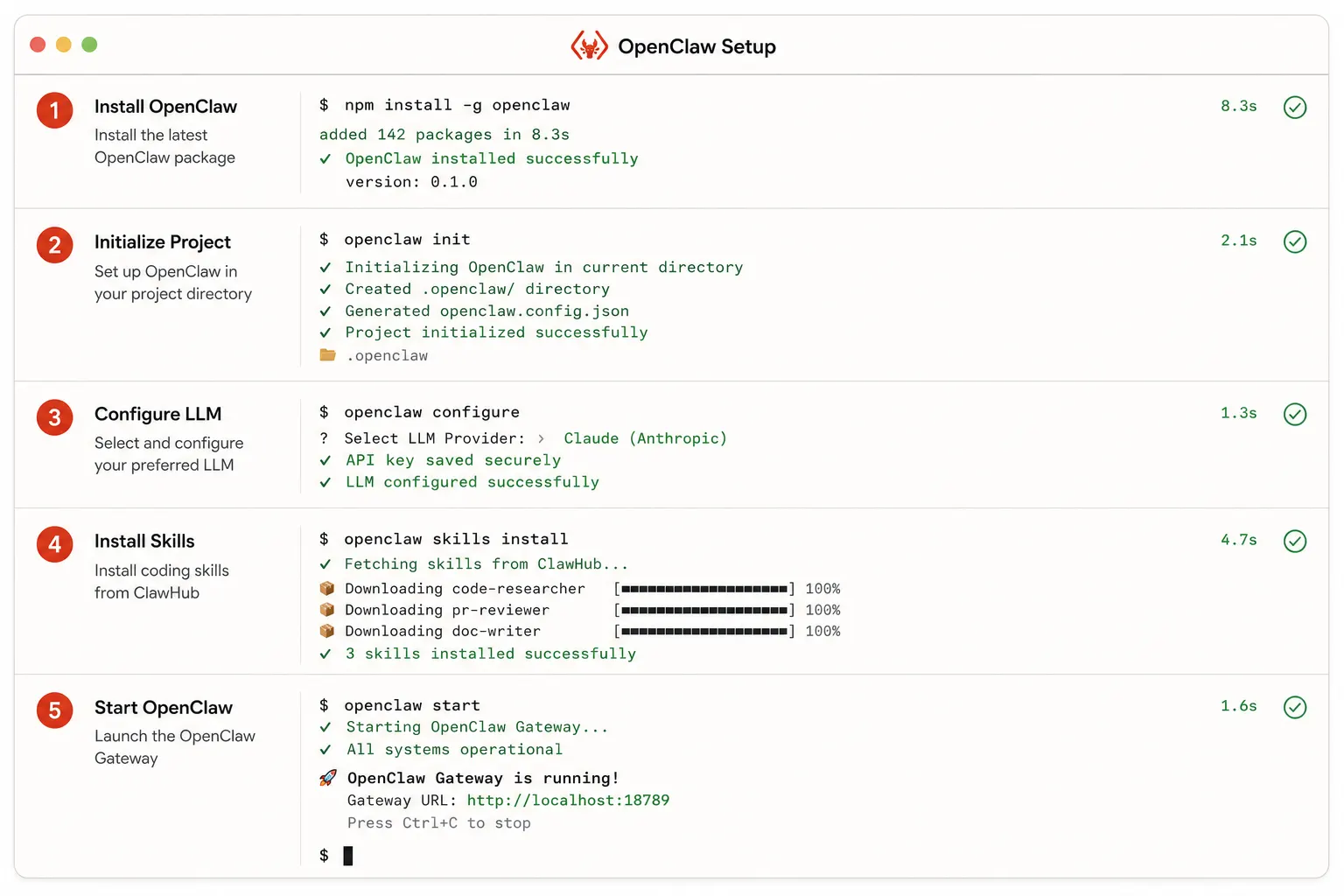
Task: Click the terminal cursor at final prompt
Action: point(348,856)
